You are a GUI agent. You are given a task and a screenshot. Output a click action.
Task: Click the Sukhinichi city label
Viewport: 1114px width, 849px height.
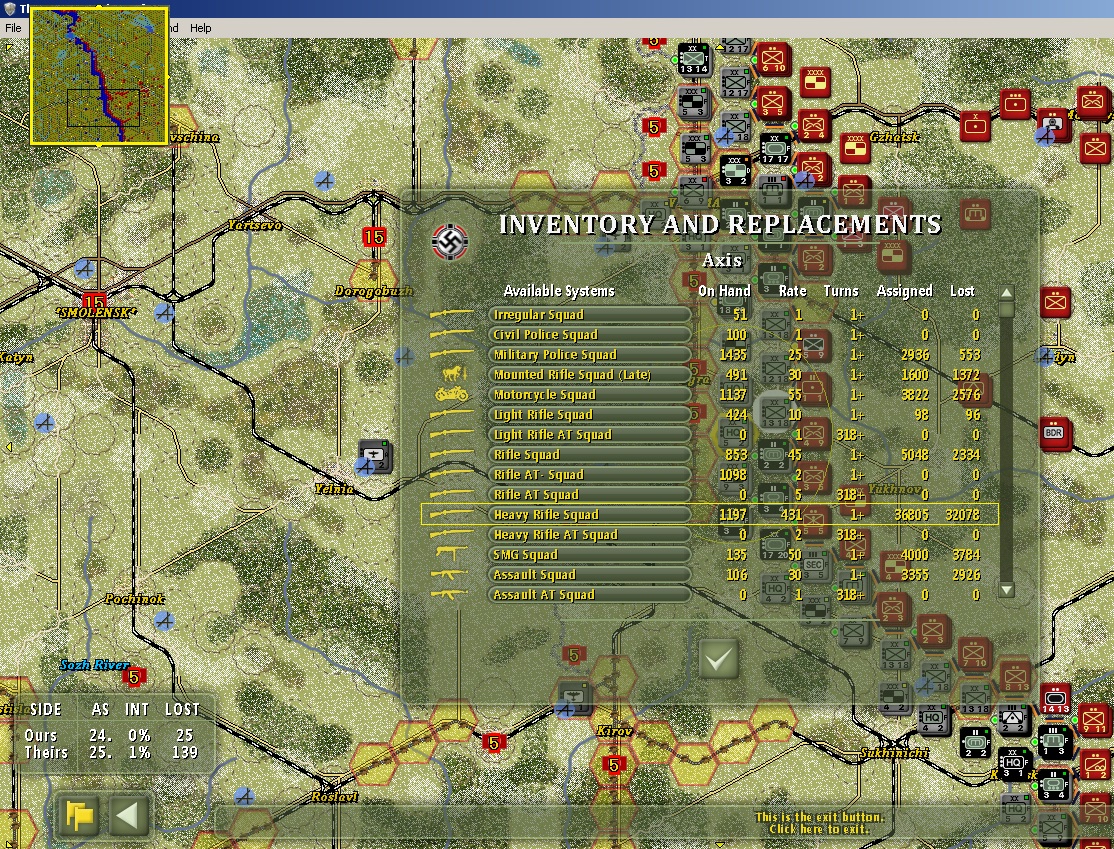[894, 752]
